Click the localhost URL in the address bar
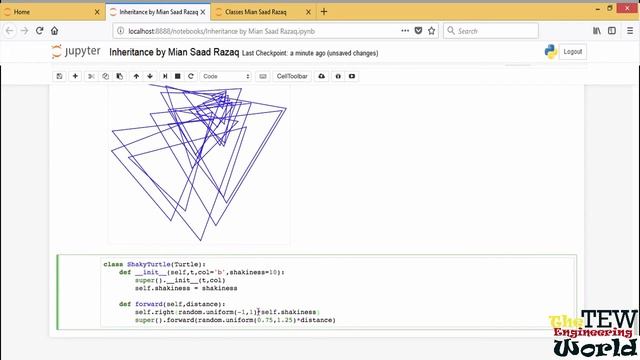 tap(221, 31)
